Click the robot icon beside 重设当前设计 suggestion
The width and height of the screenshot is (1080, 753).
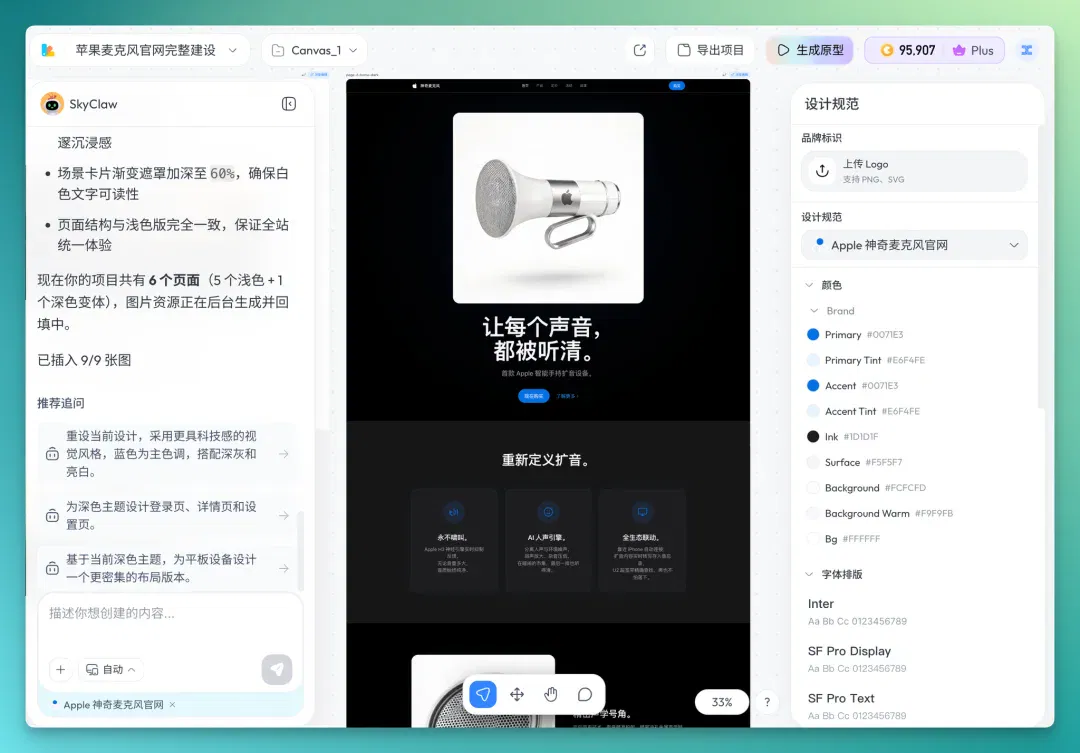(x=52, y=454)
